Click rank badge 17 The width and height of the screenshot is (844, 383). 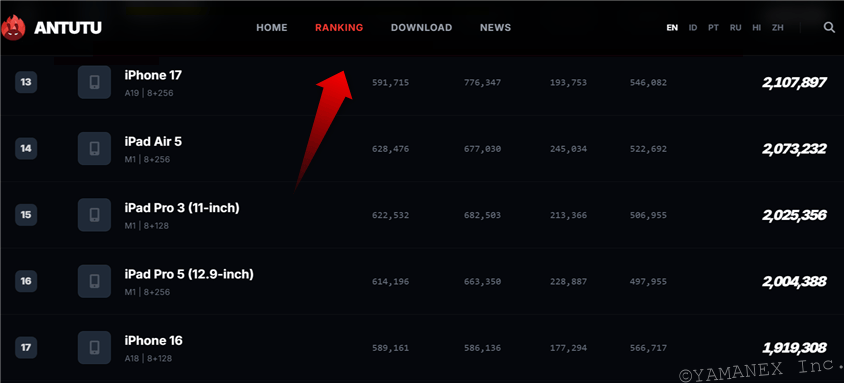(26, 347)
